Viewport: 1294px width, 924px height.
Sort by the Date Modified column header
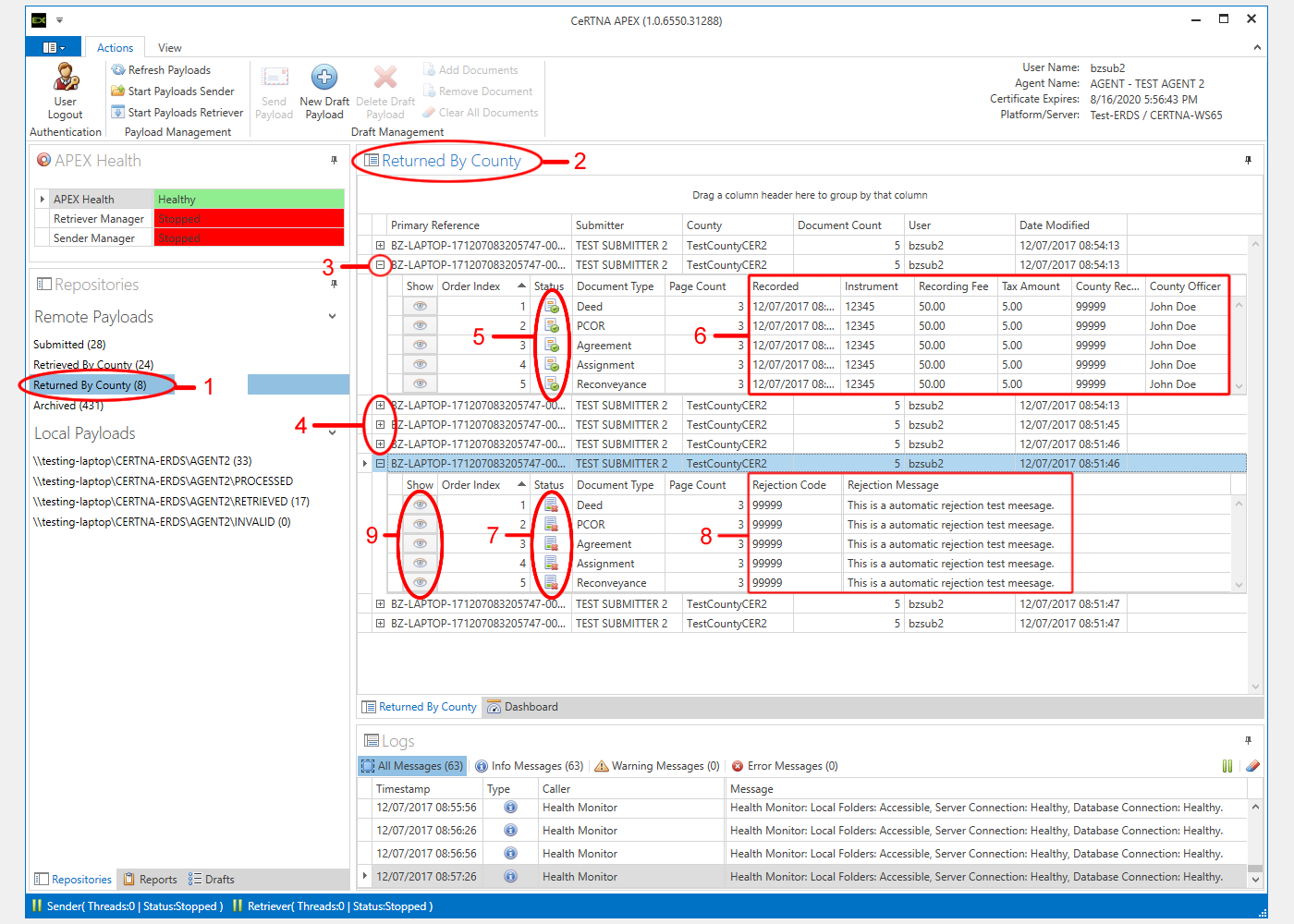[x=1054, y=225]
